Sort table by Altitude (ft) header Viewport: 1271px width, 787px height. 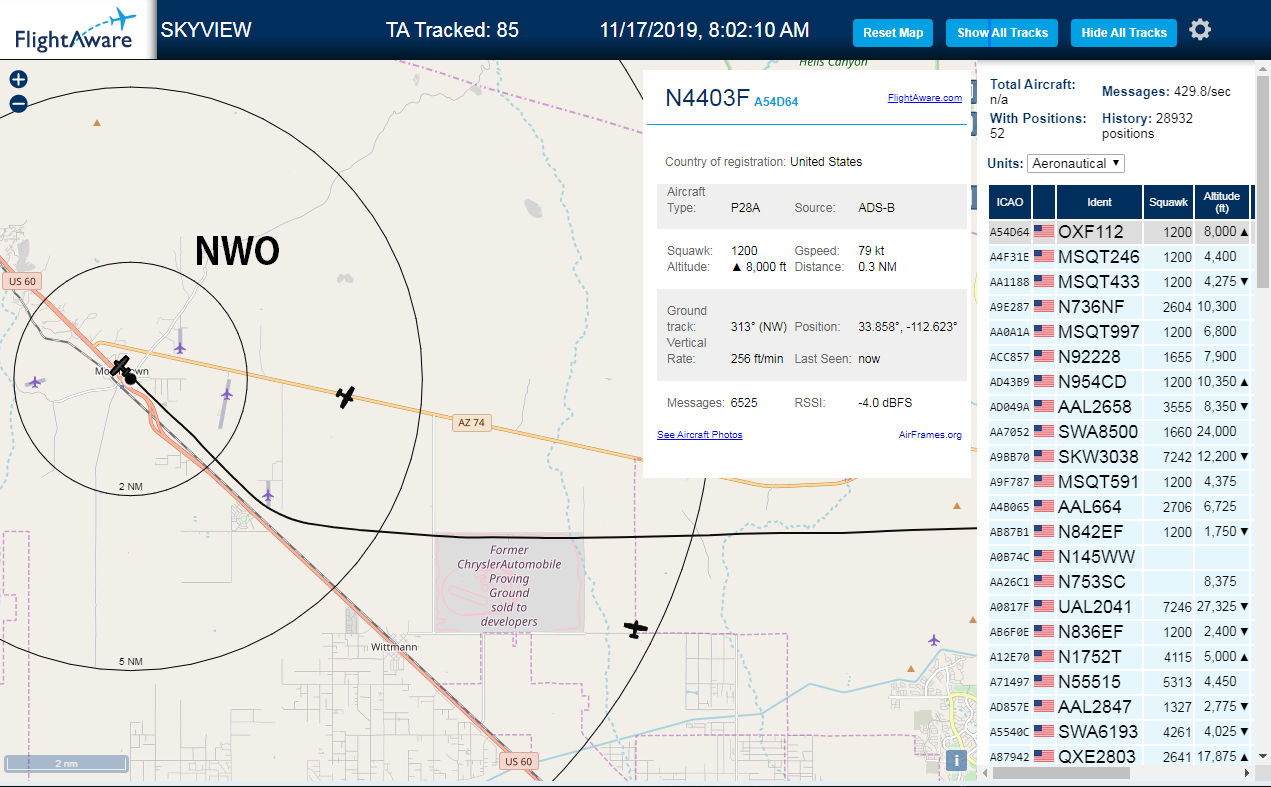(1222, 202)
